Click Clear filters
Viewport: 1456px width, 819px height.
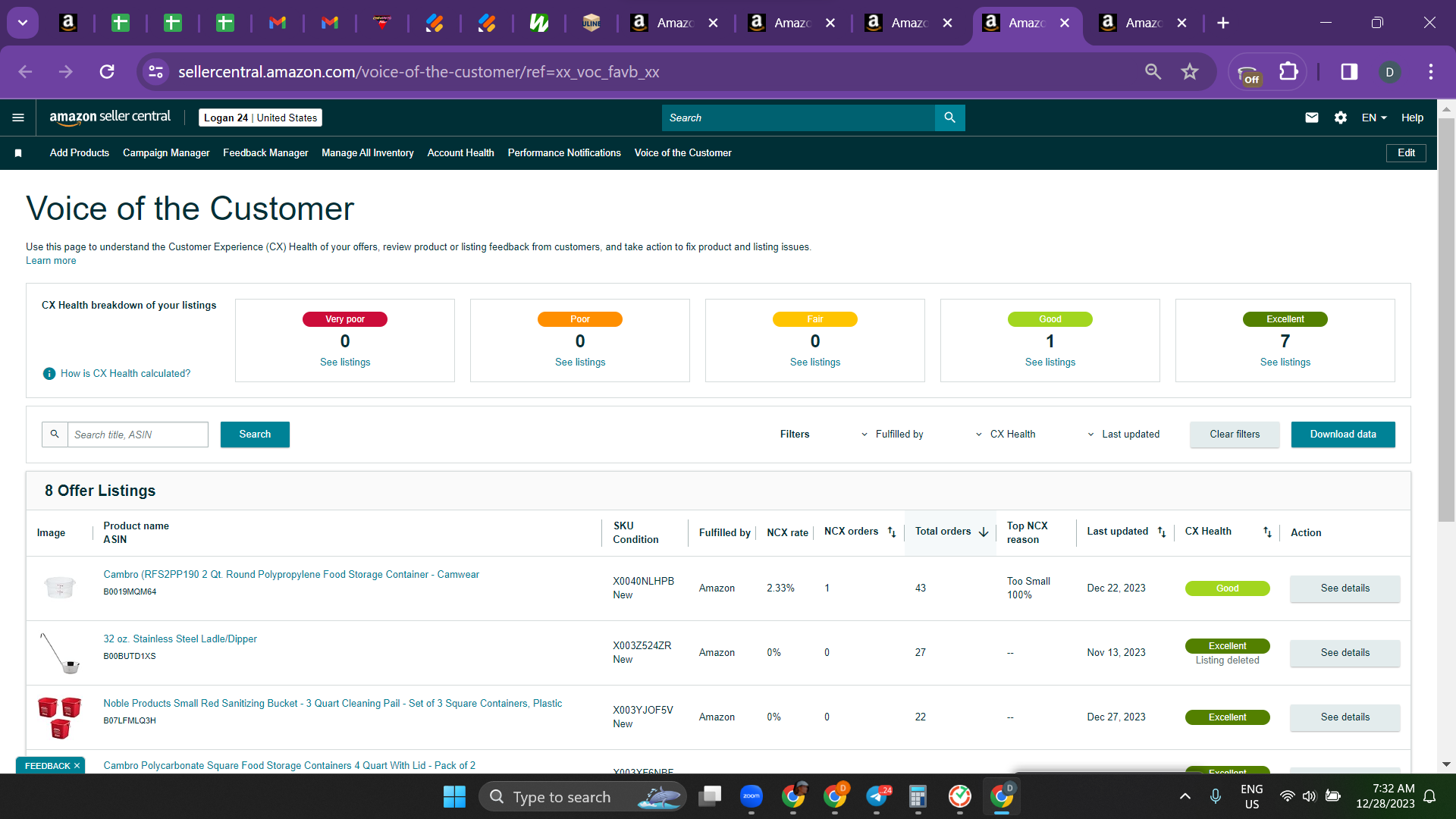tap(1235, 435)
